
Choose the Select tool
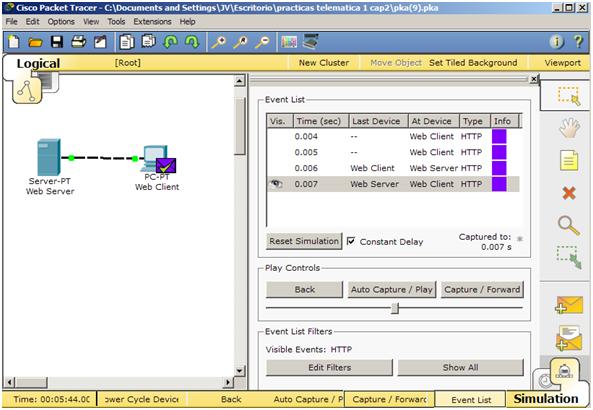tap(569, 95)
